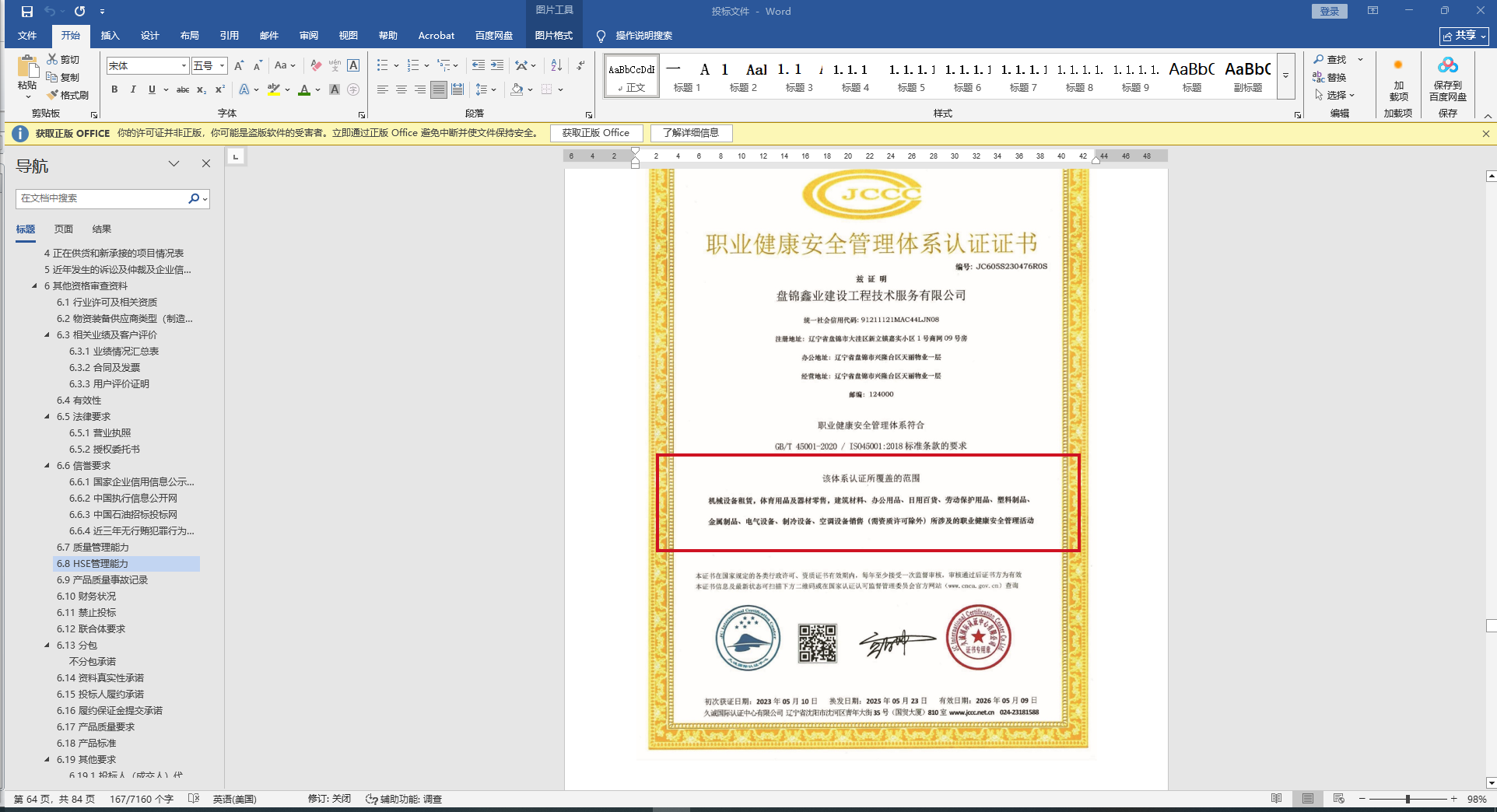1497x812 pixels.
Task: Click the Find (查找) magnifier icon
Action: point(1319,60)
